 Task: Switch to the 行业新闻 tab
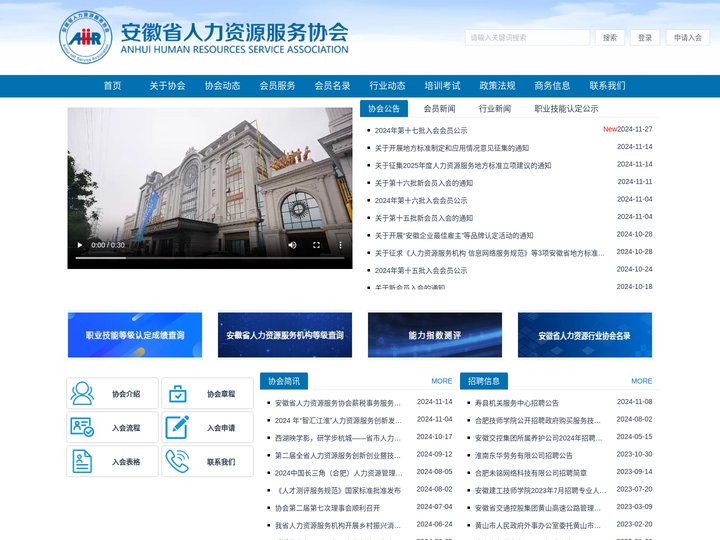click(495, 109)
